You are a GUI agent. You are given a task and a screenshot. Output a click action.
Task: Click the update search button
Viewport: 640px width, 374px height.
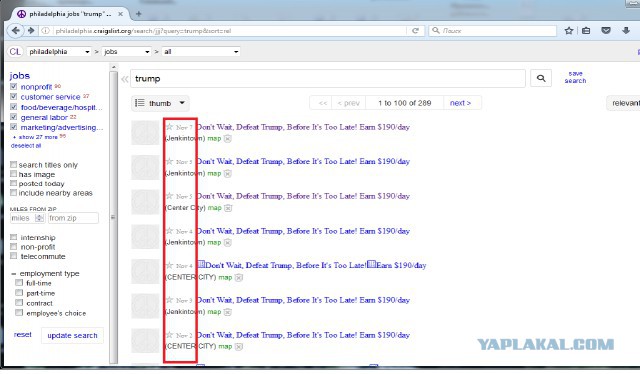tap(72, 336)
